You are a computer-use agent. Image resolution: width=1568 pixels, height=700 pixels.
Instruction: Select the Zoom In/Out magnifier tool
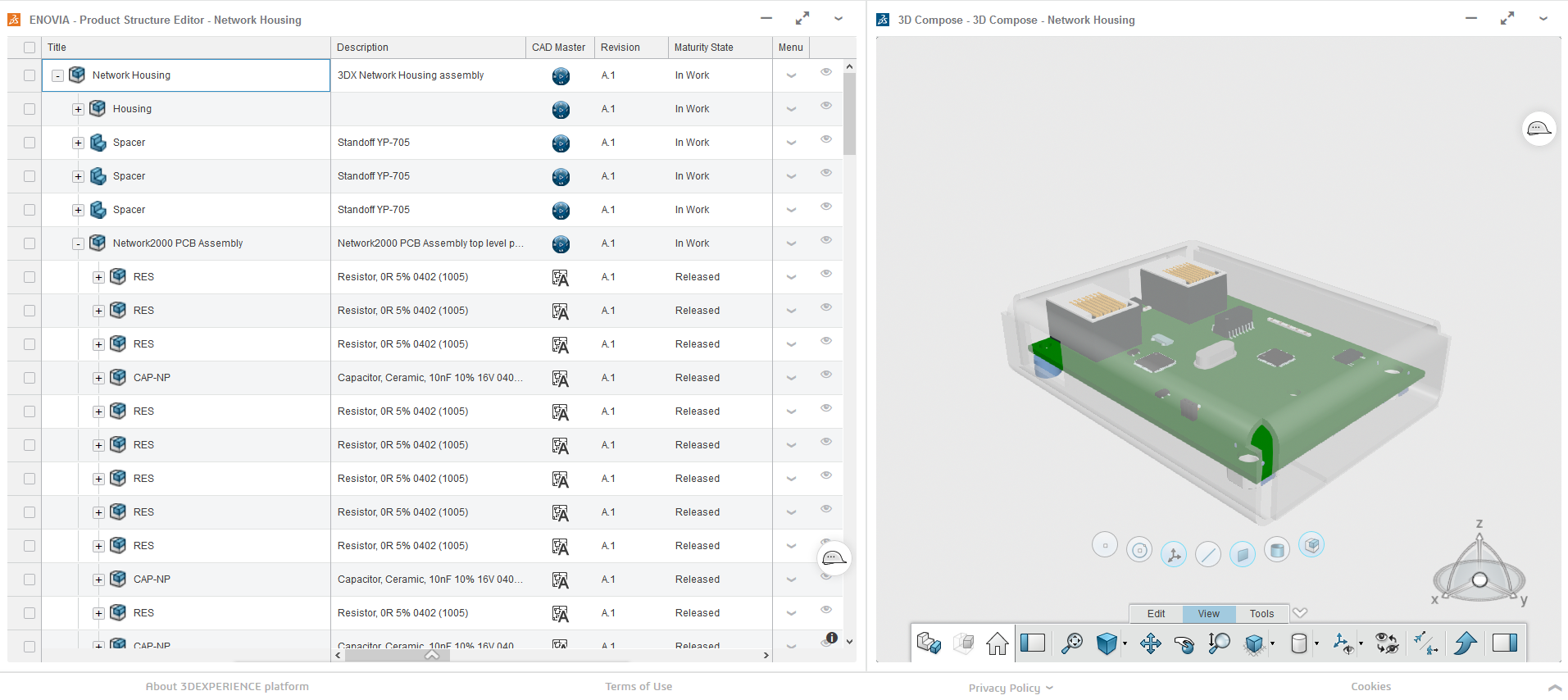pyautogui.click(x=1219, y=643)
